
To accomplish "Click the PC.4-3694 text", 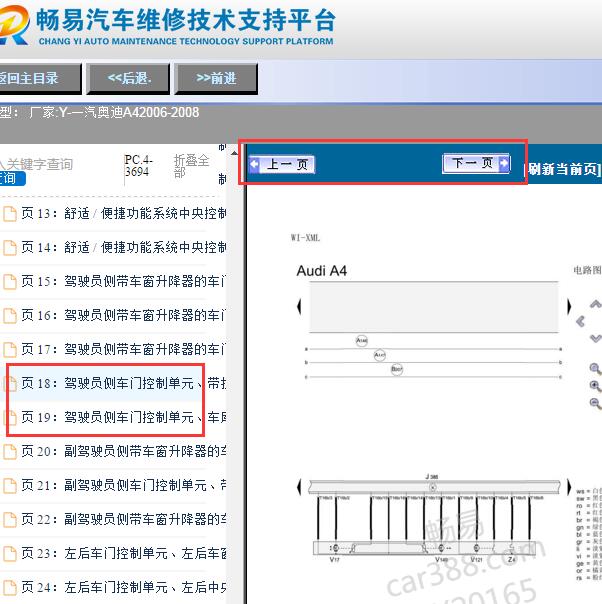I will tap(139, 166).
